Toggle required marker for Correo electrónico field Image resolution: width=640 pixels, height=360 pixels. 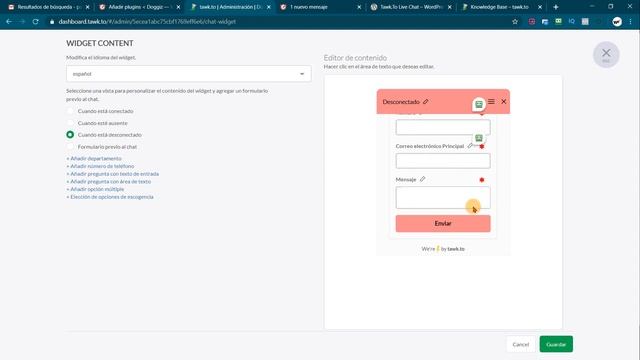click(482, 146)
